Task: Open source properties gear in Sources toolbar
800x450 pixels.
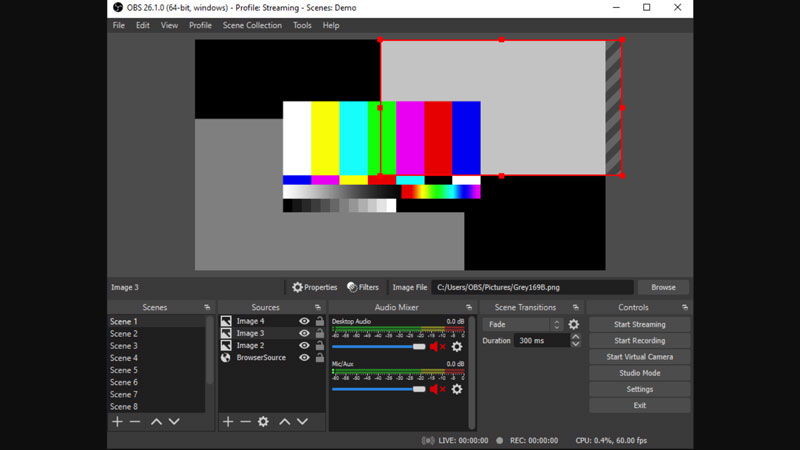Action: click(263, 422)
